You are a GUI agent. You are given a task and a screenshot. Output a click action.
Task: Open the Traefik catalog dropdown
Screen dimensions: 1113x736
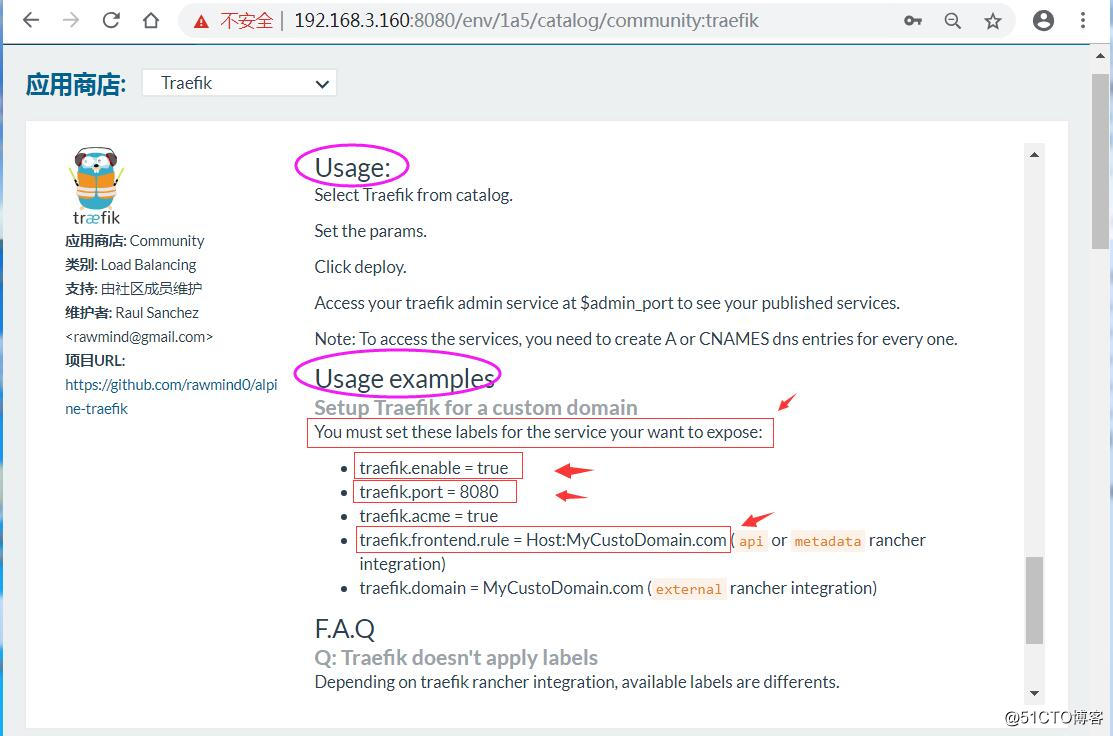239,83
